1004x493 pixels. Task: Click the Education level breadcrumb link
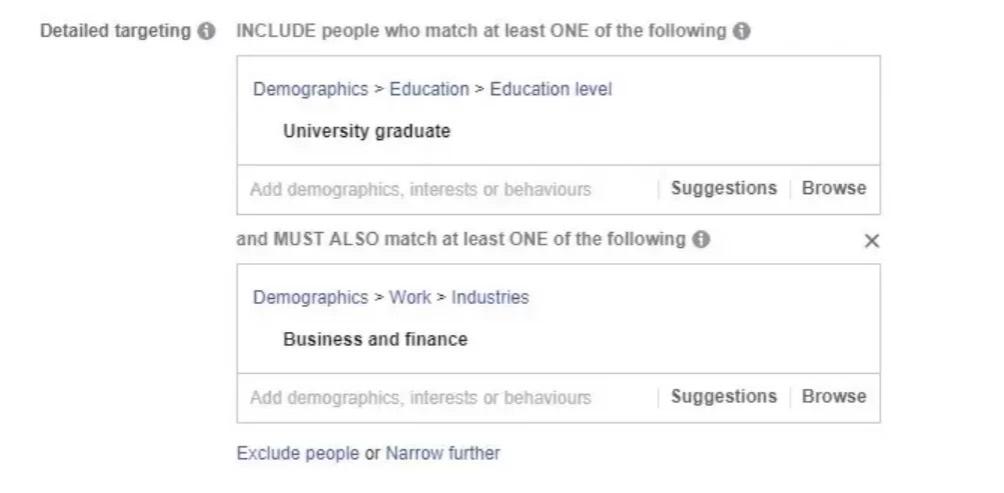pyautogui.click(x=550, y=89)
